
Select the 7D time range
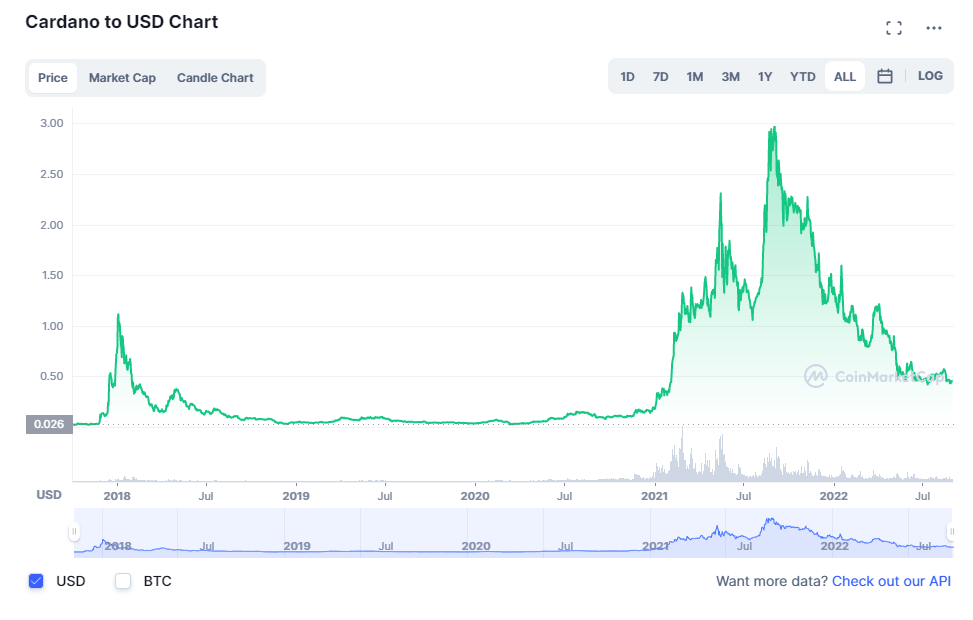coord(660,77)
